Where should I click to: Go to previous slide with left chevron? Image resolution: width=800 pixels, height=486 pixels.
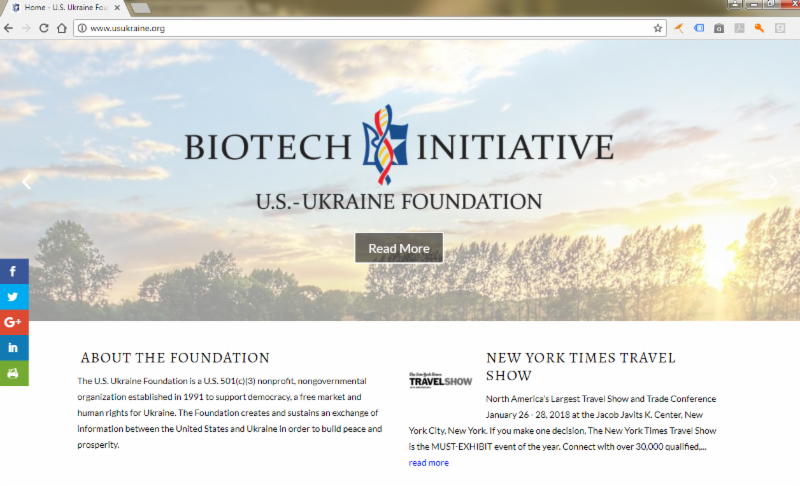pyautogui.click(x=27, y=182)
